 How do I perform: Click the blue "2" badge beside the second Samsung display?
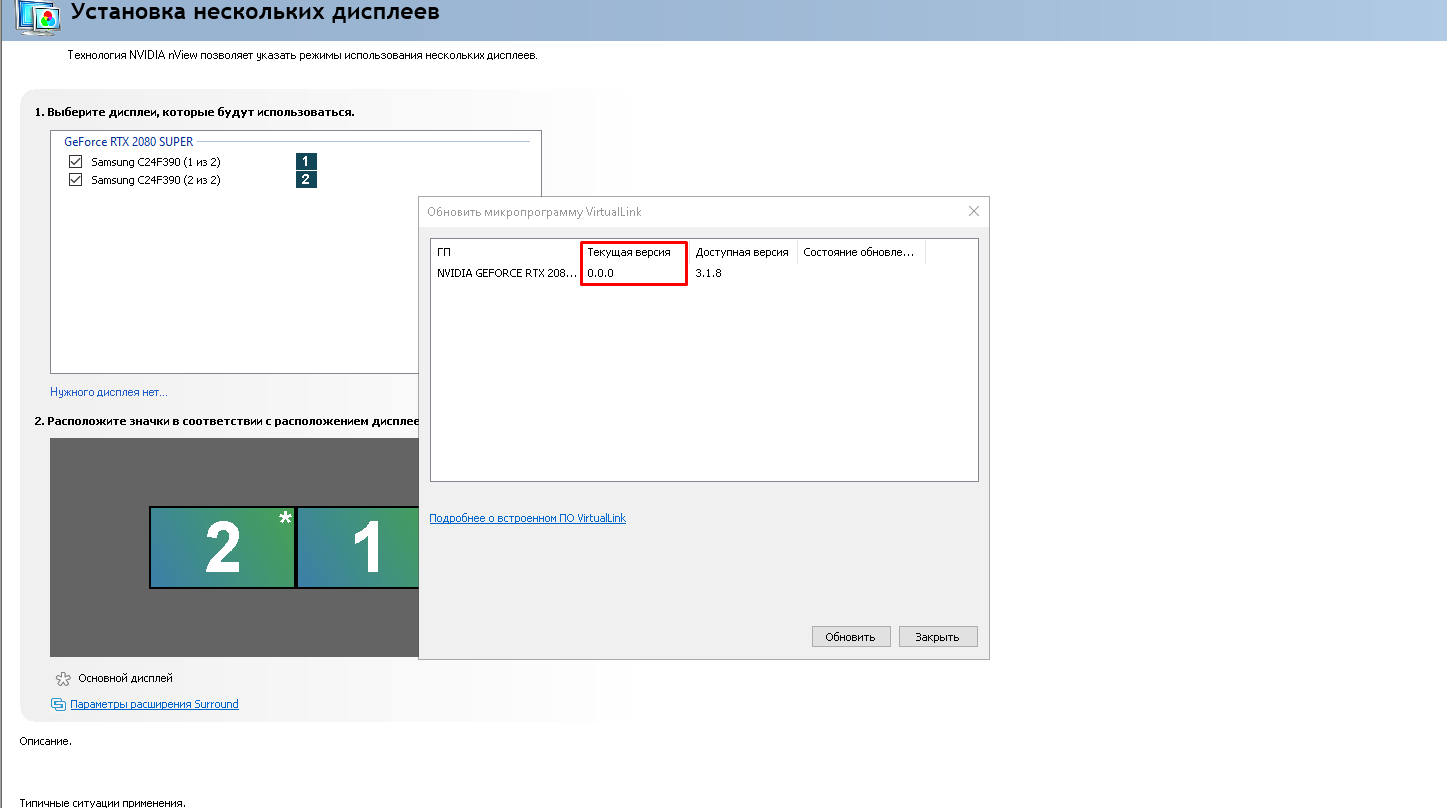305,179
